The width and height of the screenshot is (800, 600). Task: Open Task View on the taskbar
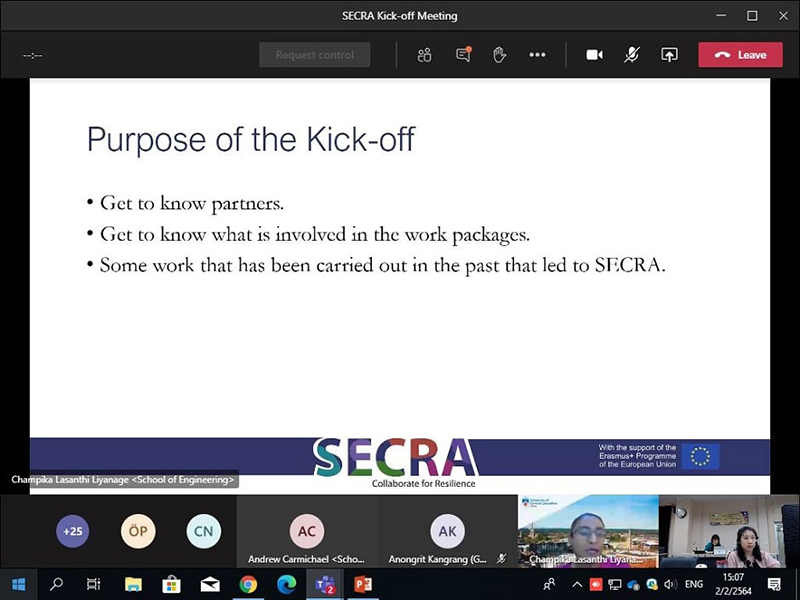pos(94,584)
